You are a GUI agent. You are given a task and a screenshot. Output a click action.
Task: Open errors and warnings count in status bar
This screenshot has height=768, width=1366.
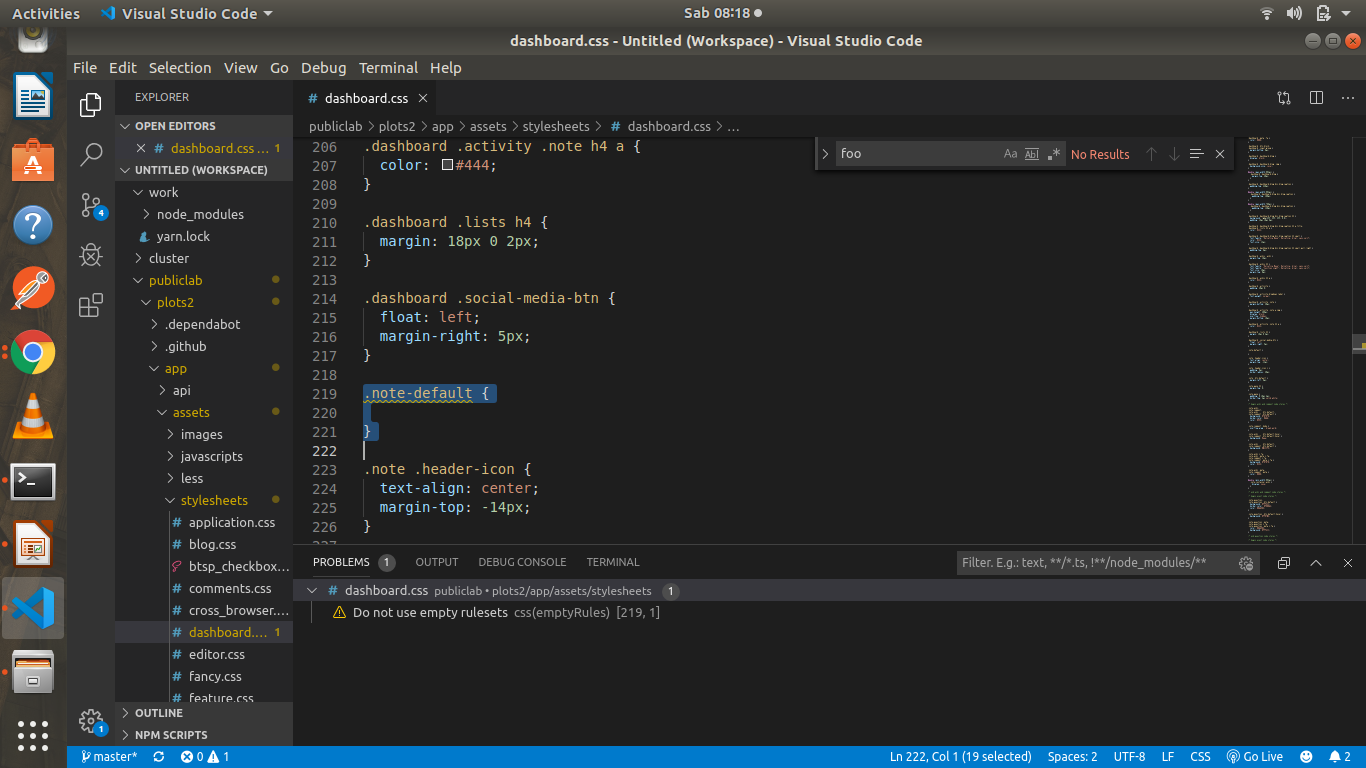[205, 757]
